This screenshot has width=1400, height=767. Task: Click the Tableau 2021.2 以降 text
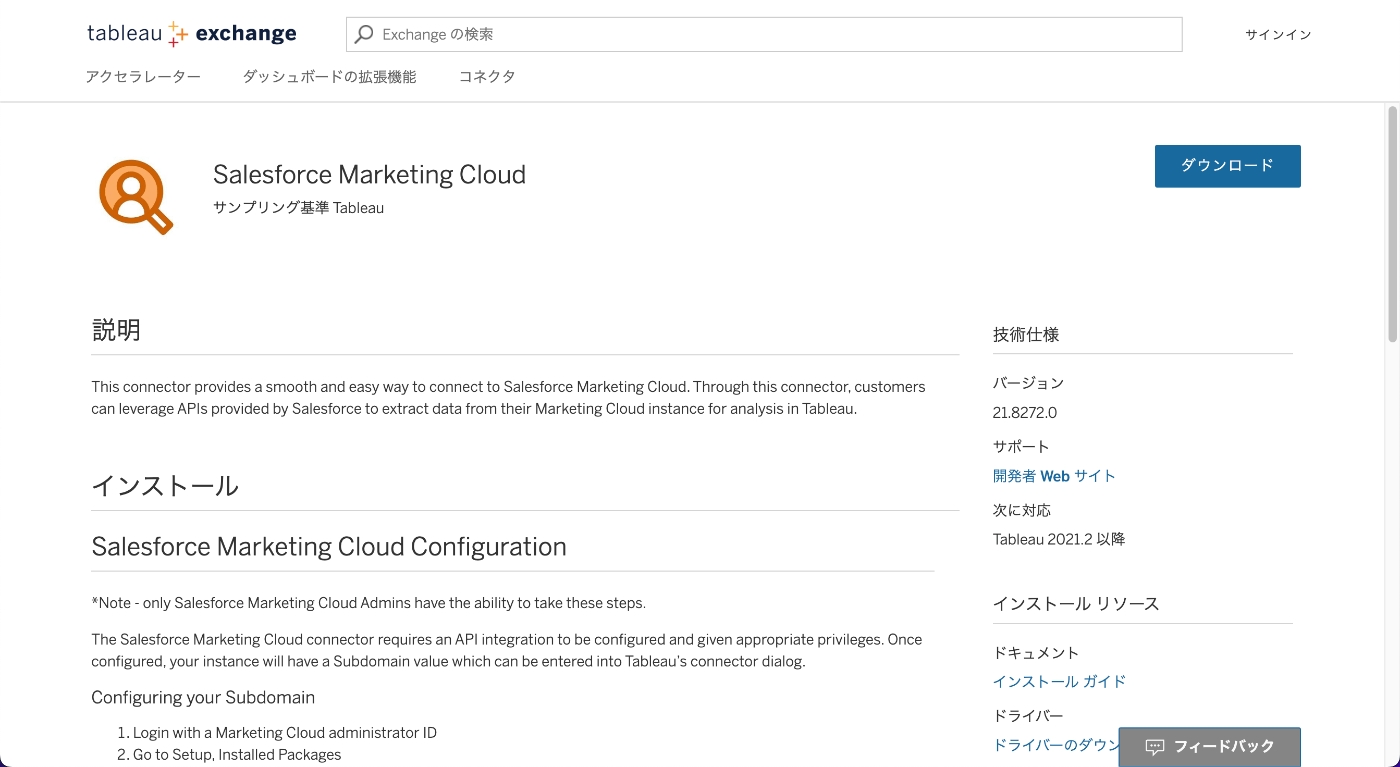tap(1059, 539)
